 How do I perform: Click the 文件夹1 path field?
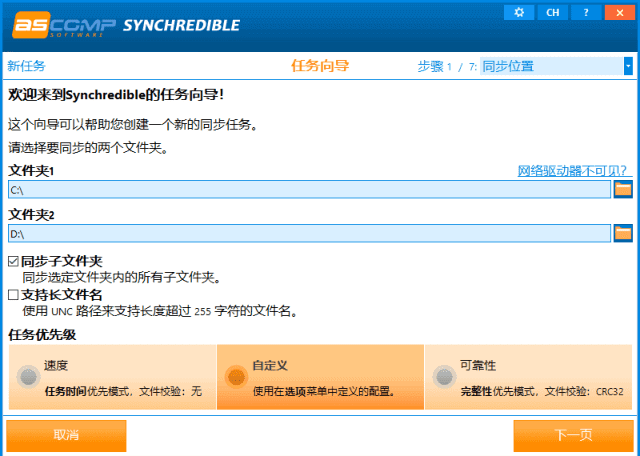click(309, 189)
